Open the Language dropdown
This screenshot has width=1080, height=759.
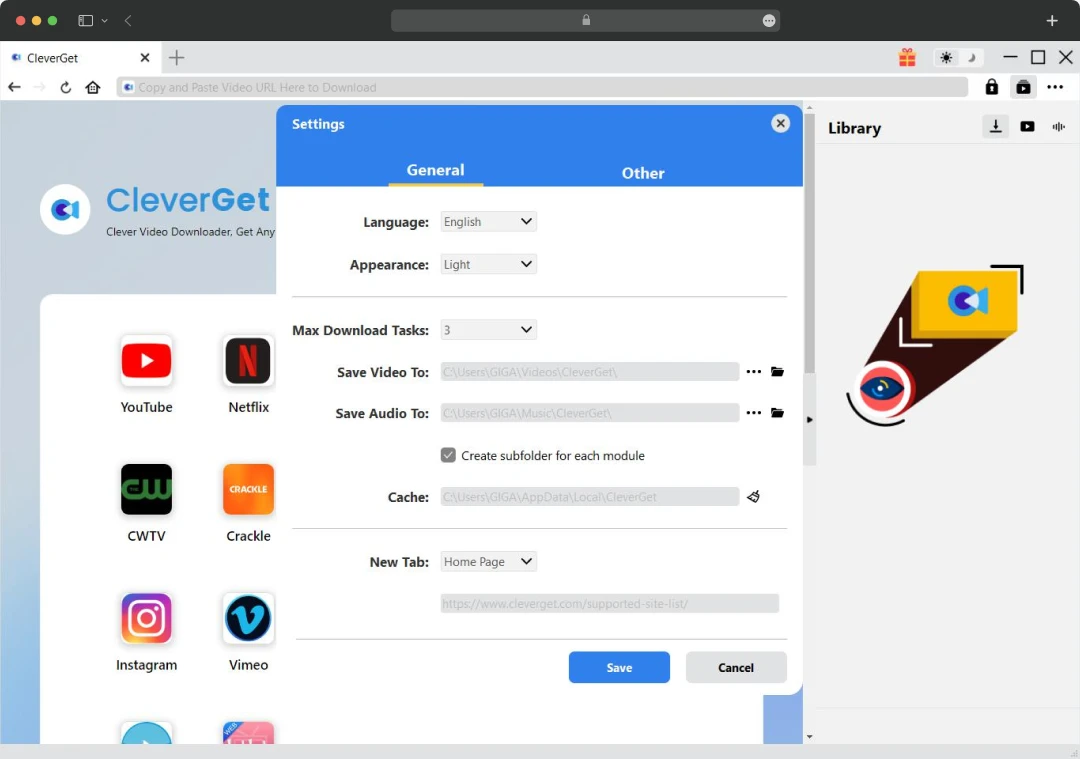(x=487, y=221)
